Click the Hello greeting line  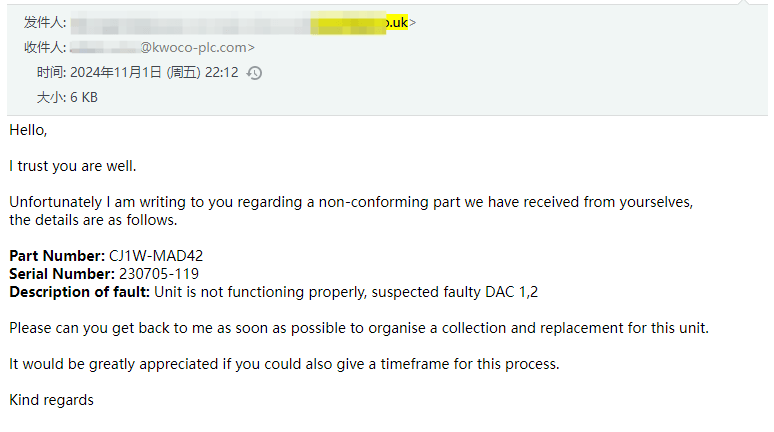point(28,130)
